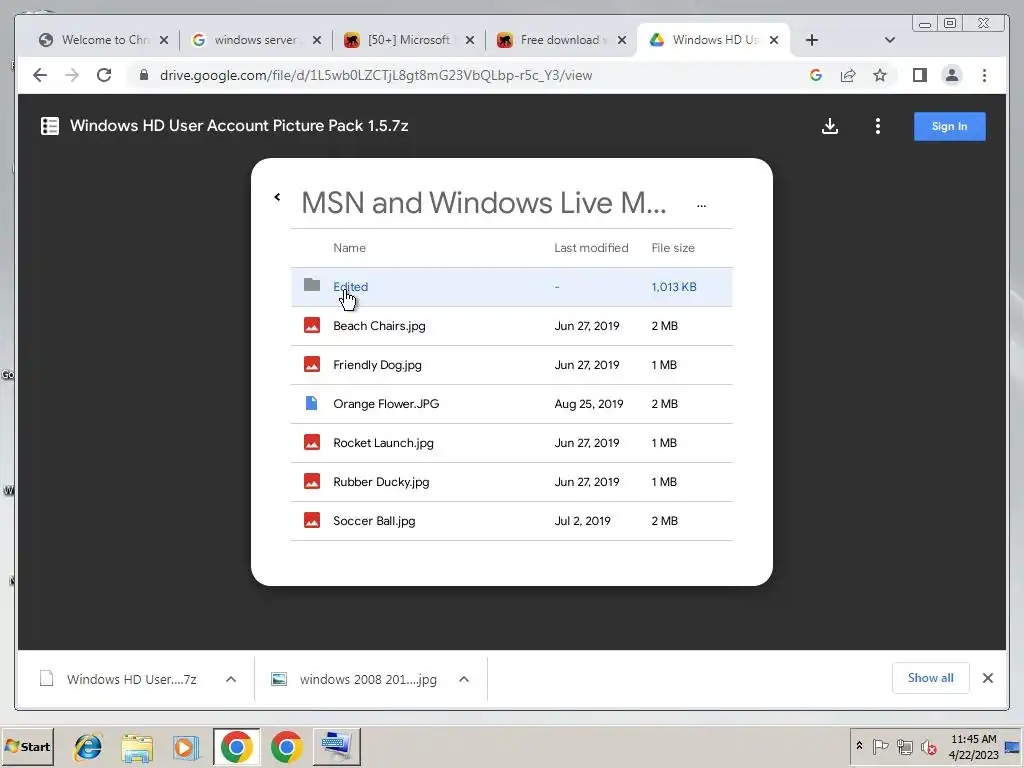
Task: Click the Beach Chairs.jpg image icon
Action: pyautogui.click(x=312, y=325)
